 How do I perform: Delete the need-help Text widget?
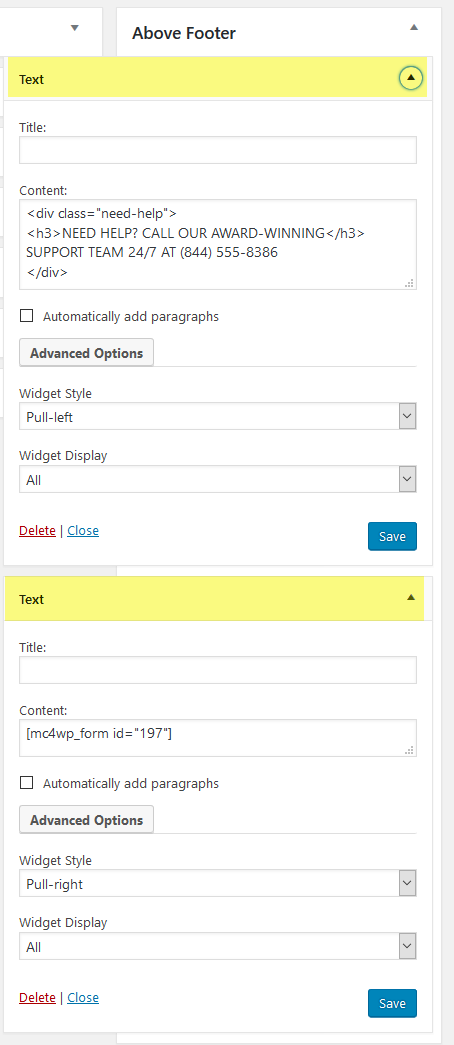(x=37, y=530)
